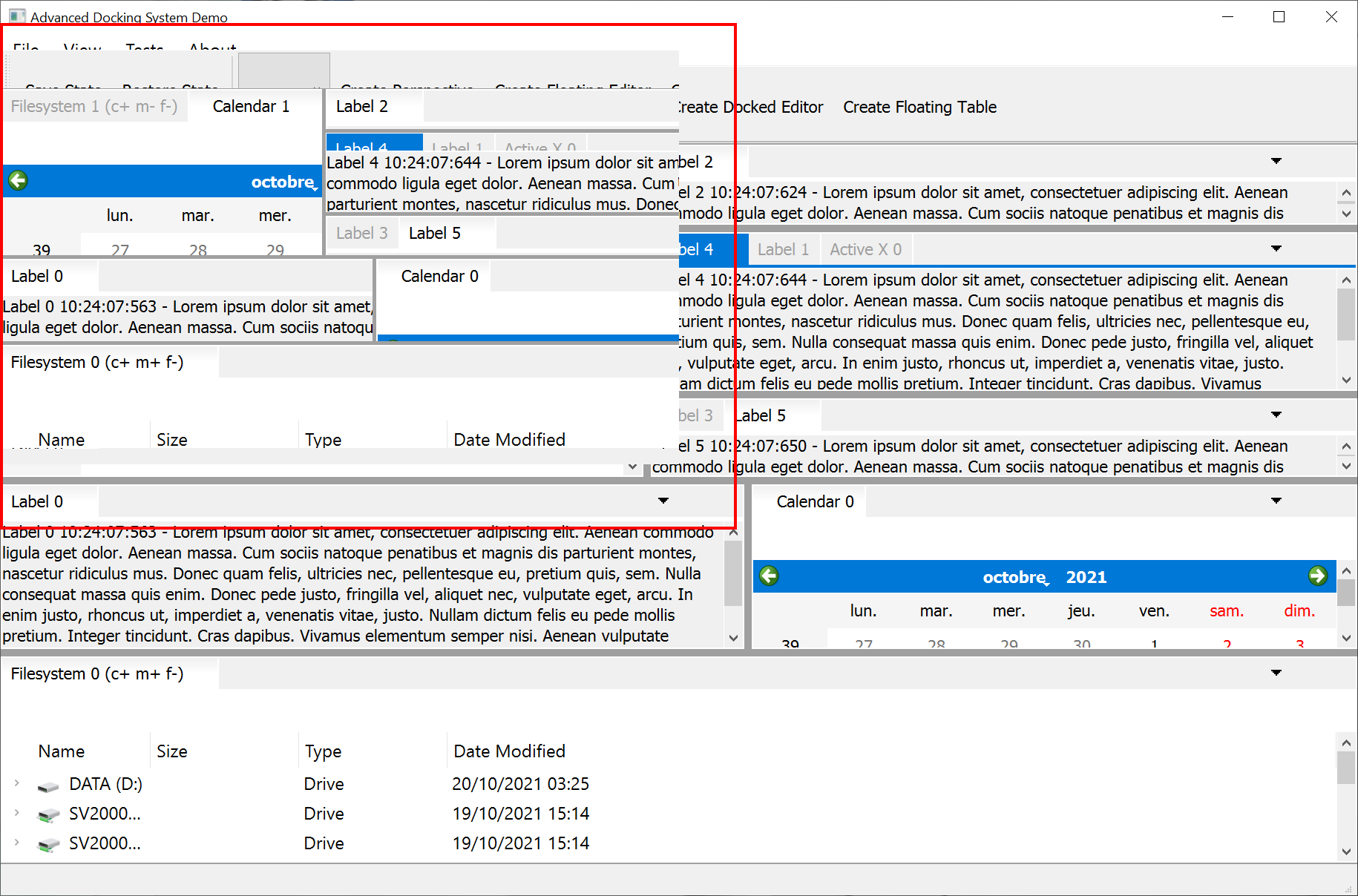The image size is (1358, 896).
Task: Switch to the Label 5 tab
Action: [434, 232]
